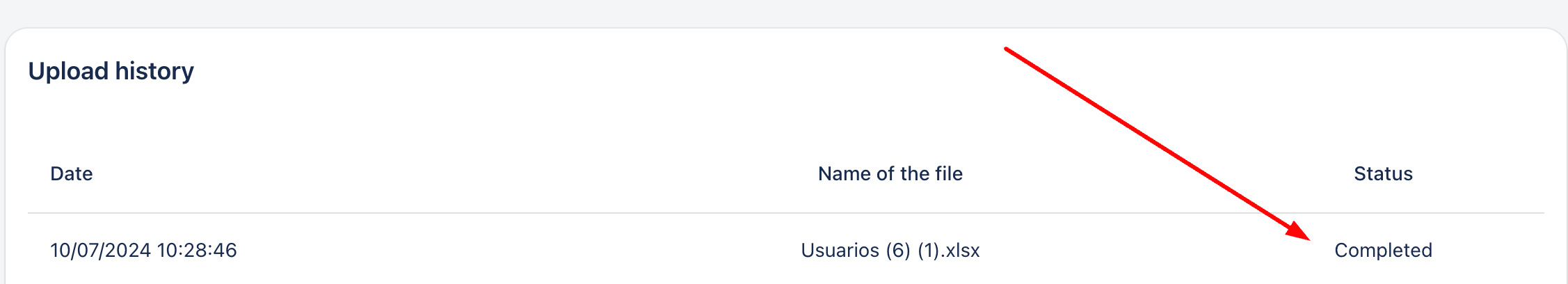This screenshot has height=284, width=1568.
Task: Sort by the Status column header
Action: click(x=1383, y=174)
